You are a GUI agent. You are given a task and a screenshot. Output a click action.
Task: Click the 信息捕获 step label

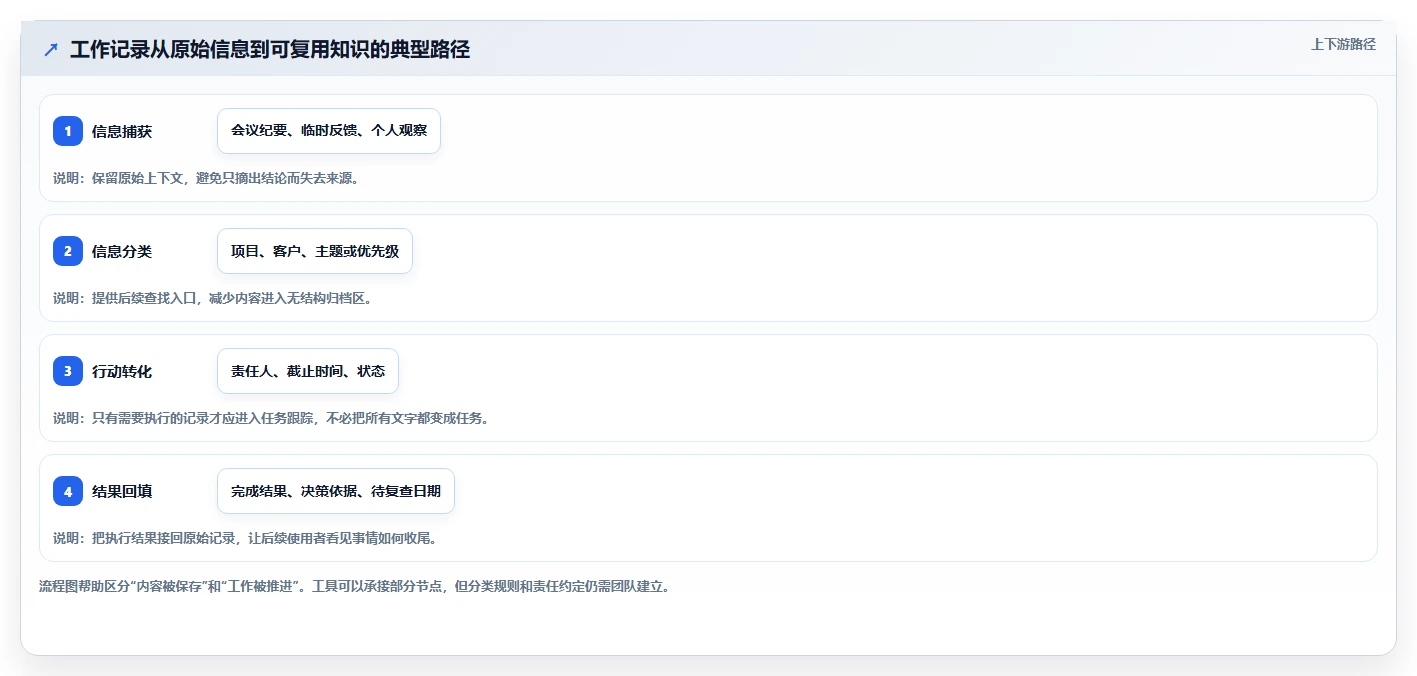[122, 131]
